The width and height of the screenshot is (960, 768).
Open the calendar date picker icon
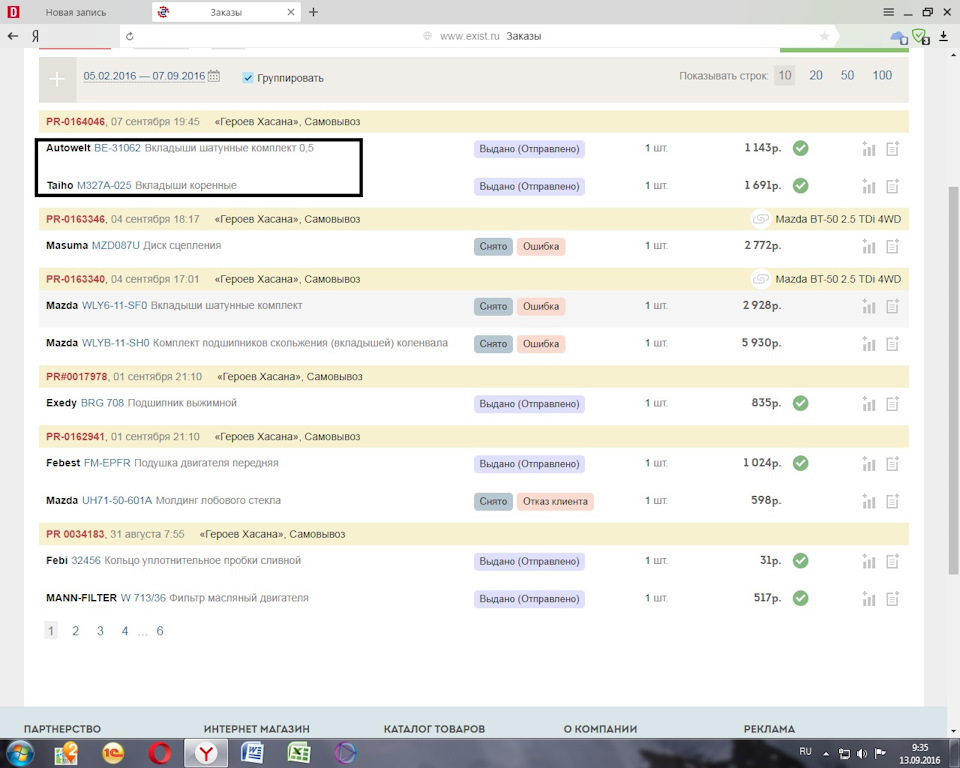click(214, 76)
